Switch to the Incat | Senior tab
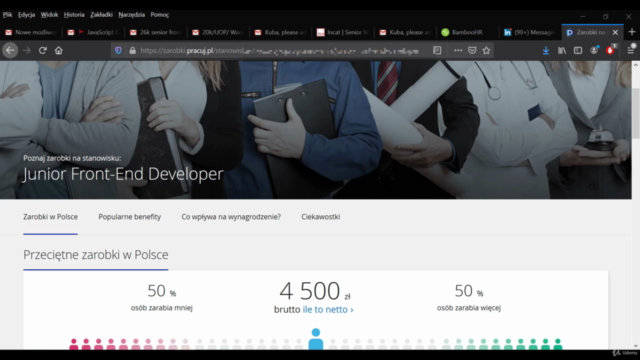The image size is (640, 360). 343,32
